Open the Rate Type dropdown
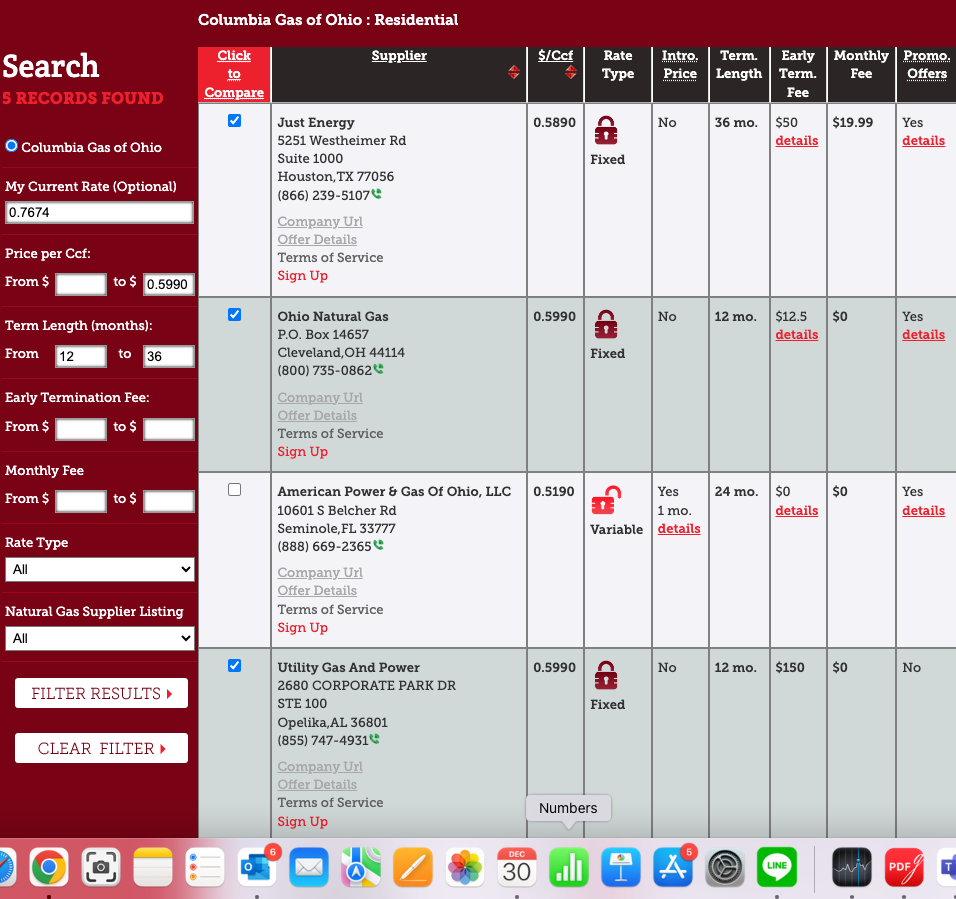Screen dimensions: 956x899 [99, 569]
